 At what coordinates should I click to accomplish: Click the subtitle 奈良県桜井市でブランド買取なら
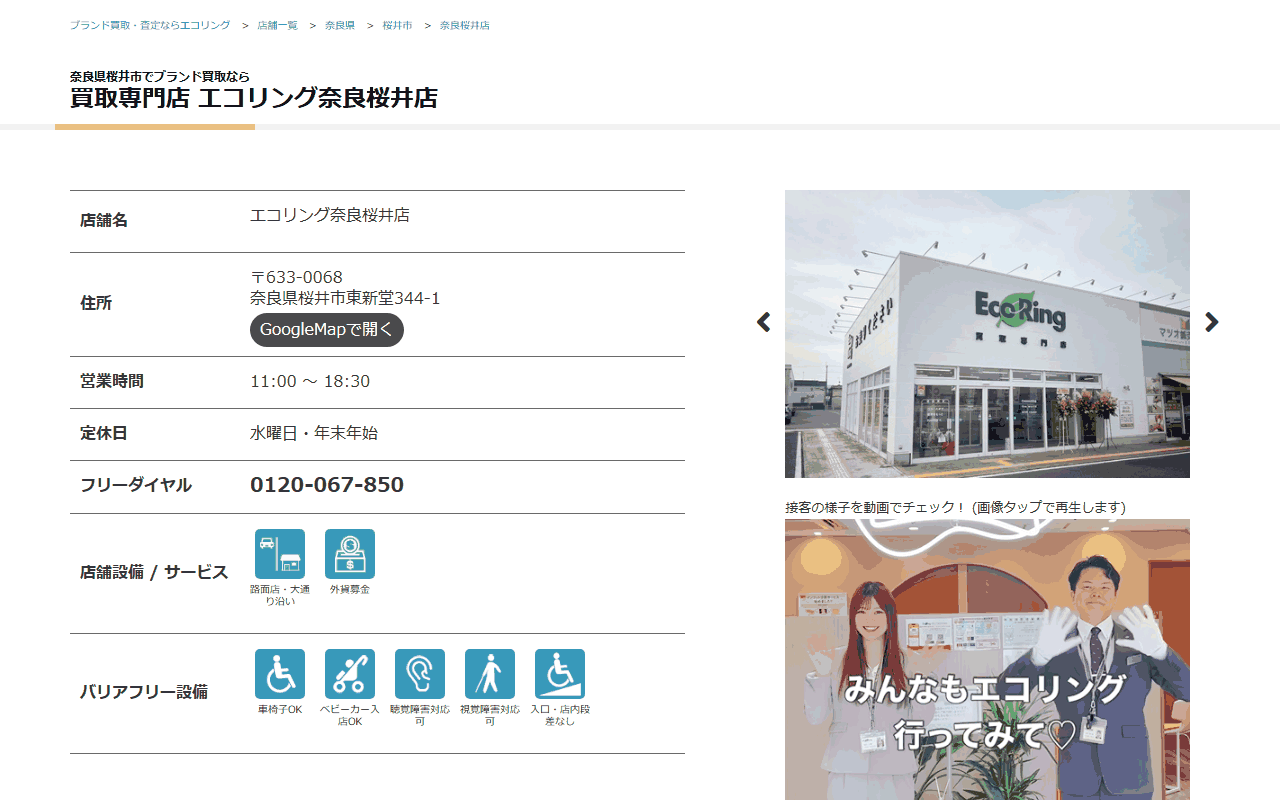[x=160, y=76]
